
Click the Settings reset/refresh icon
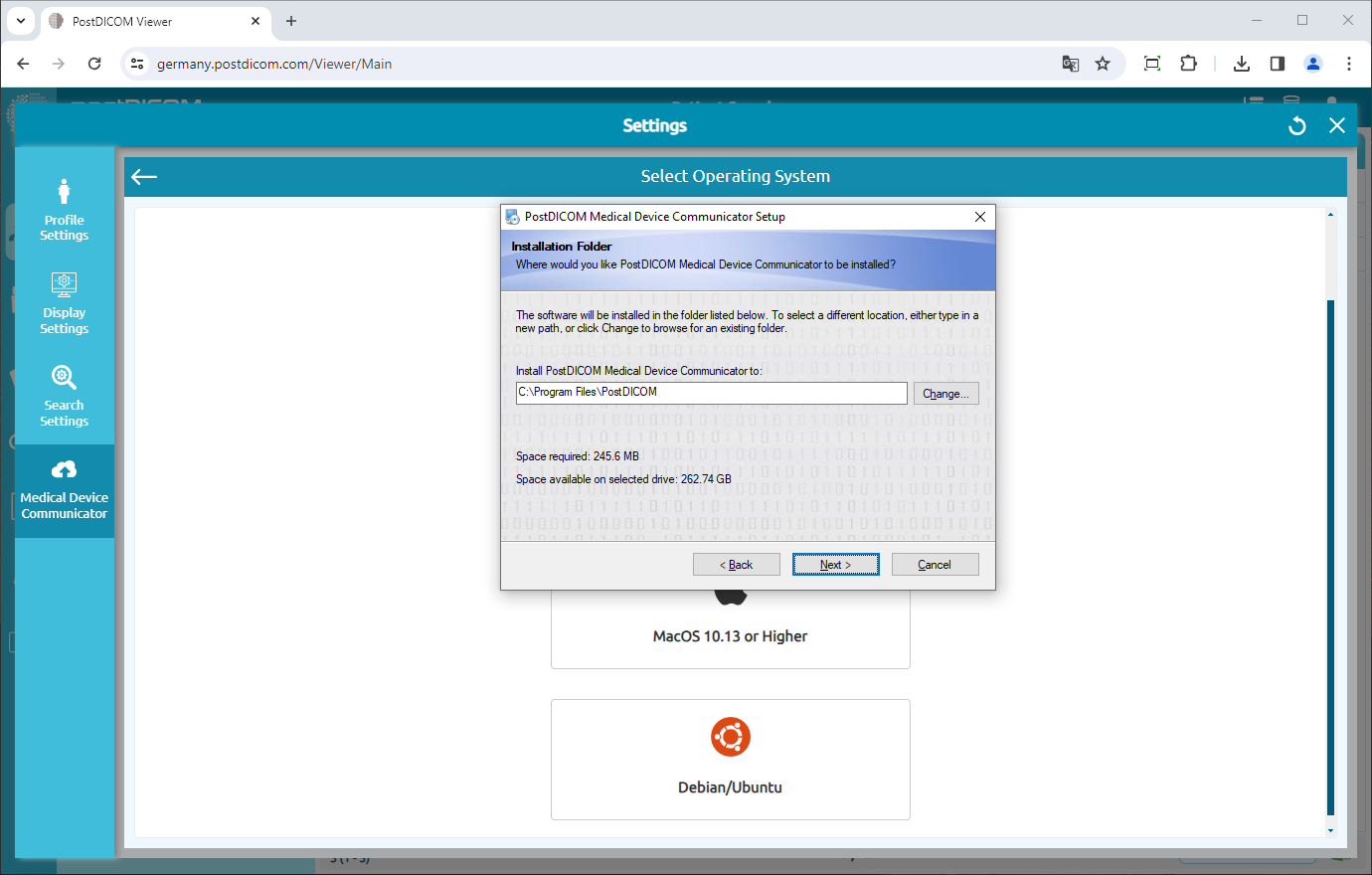coord(1297,125)
